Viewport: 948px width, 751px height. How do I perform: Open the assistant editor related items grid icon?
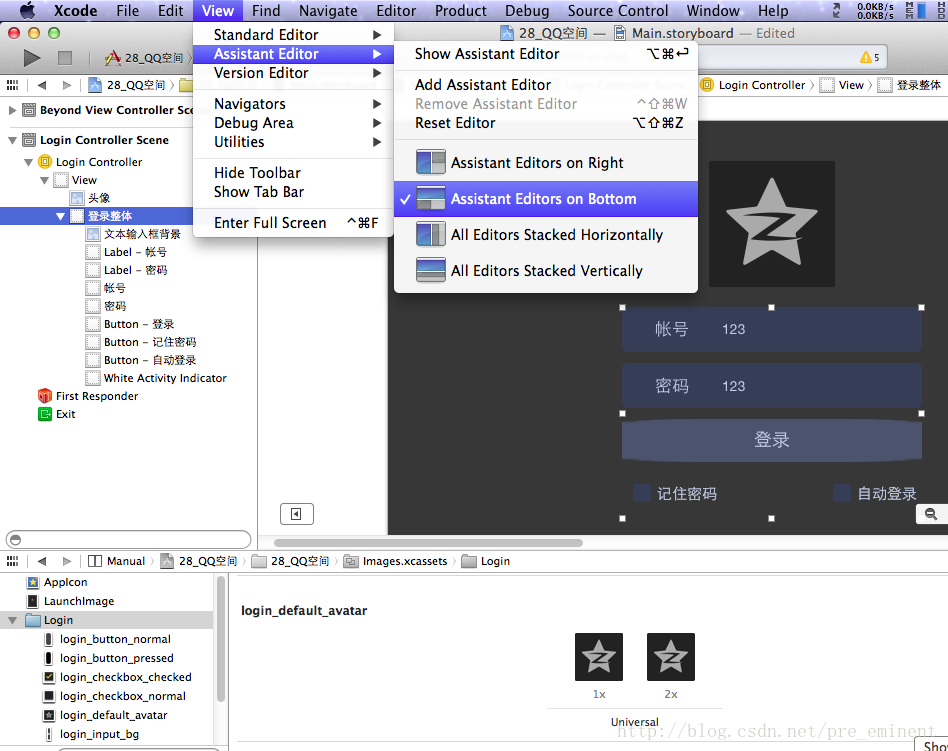[12, 561]
